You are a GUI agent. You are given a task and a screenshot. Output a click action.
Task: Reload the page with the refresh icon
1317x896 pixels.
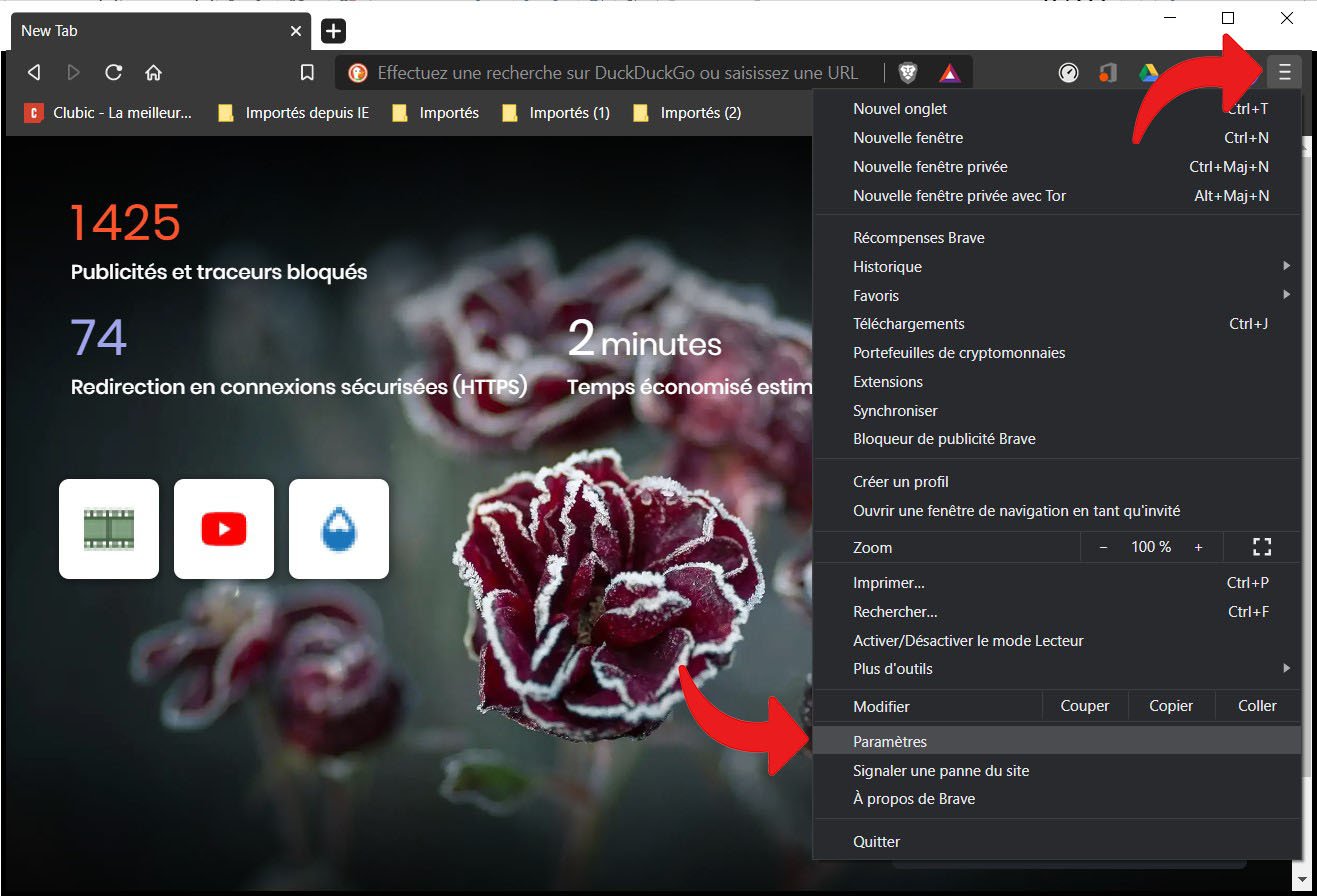tap(114, 73)
